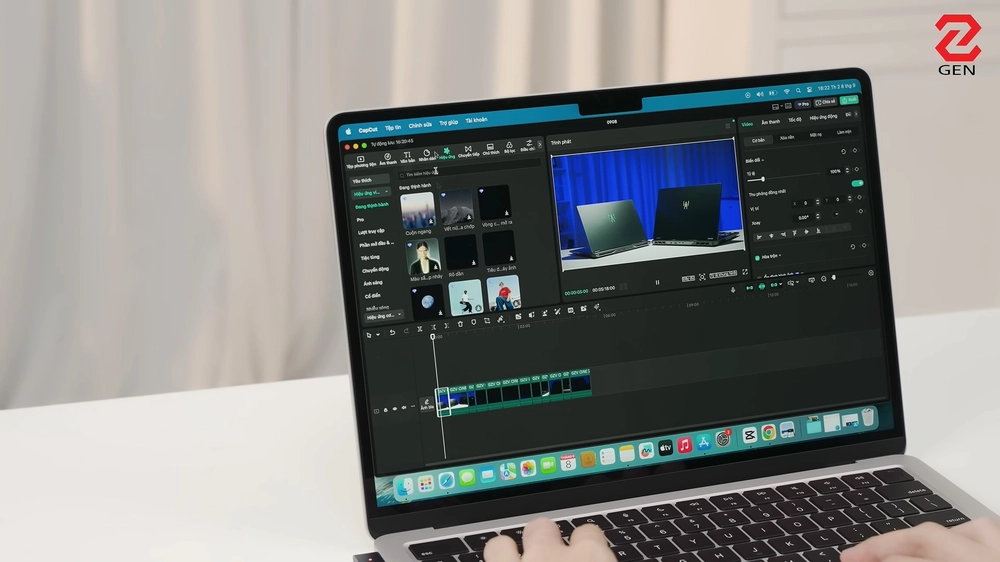The height and width of the screenshot is (562, 1000).
Task: Click the microphone record icon above timeline
Action: click(733, 290)
